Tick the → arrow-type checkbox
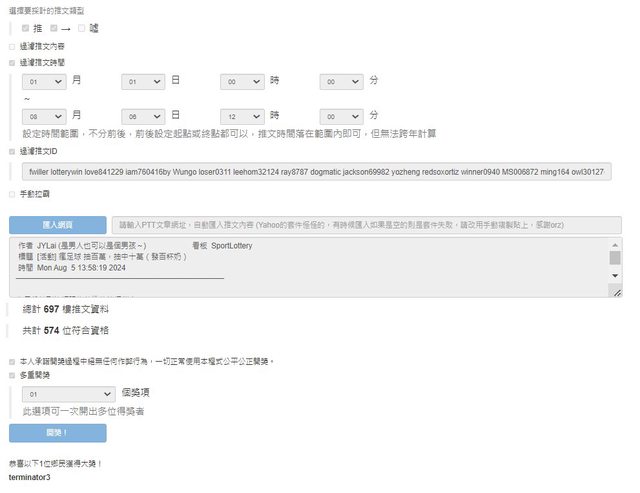 coord(54,28)
